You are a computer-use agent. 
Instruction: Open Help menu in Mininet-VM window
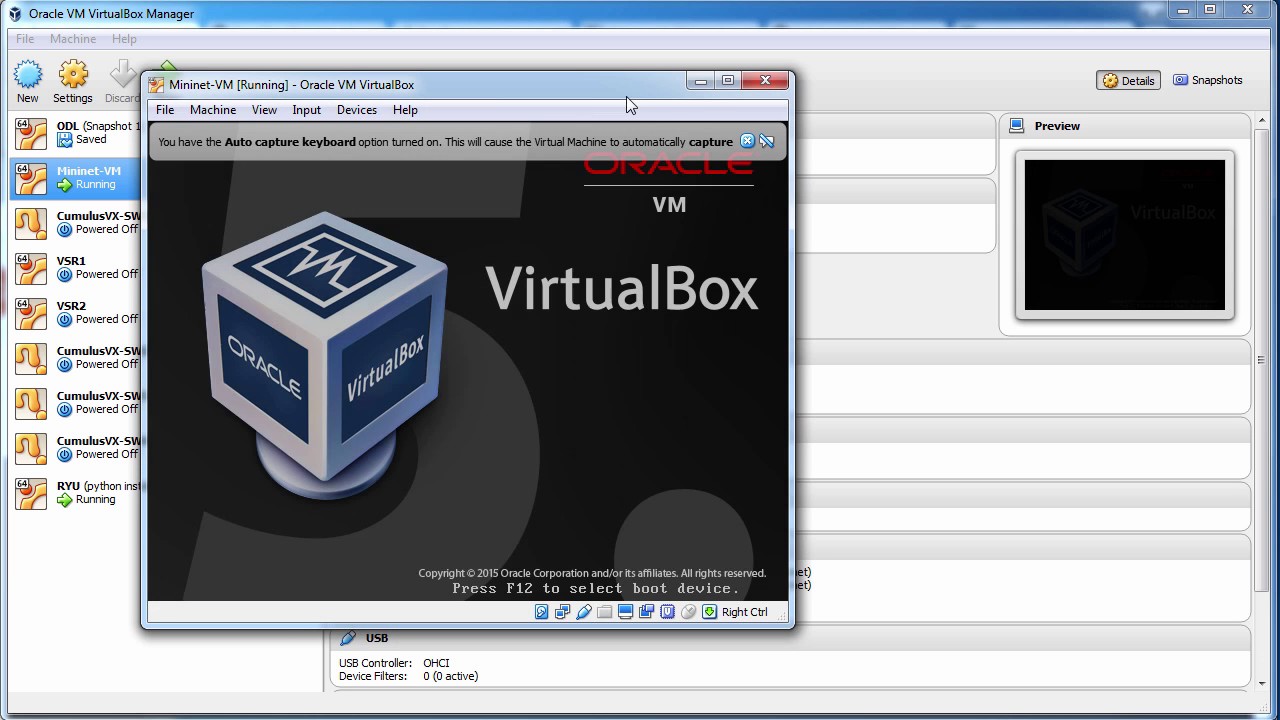coord(405,110)
